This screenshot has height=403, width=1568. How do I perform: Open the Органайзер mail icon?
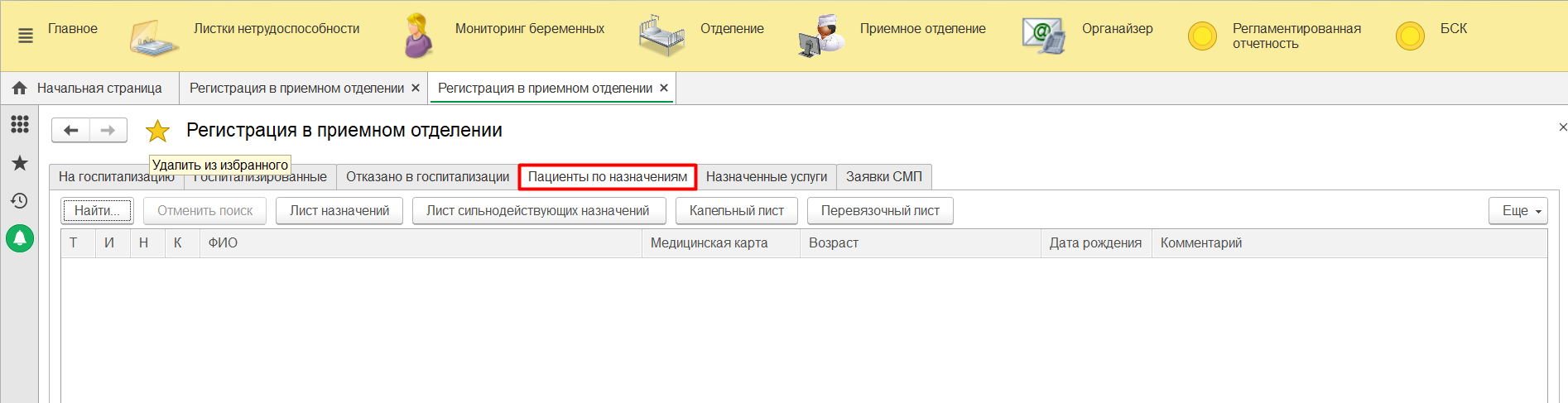pos(1043,36)
